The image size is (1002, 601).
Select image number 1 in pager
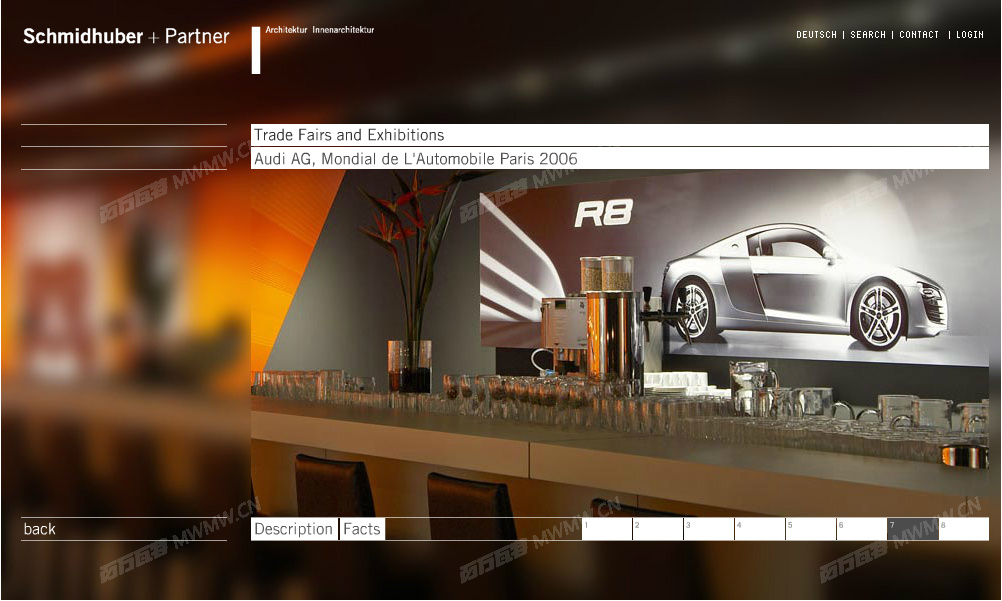click(x=606, y=529)
